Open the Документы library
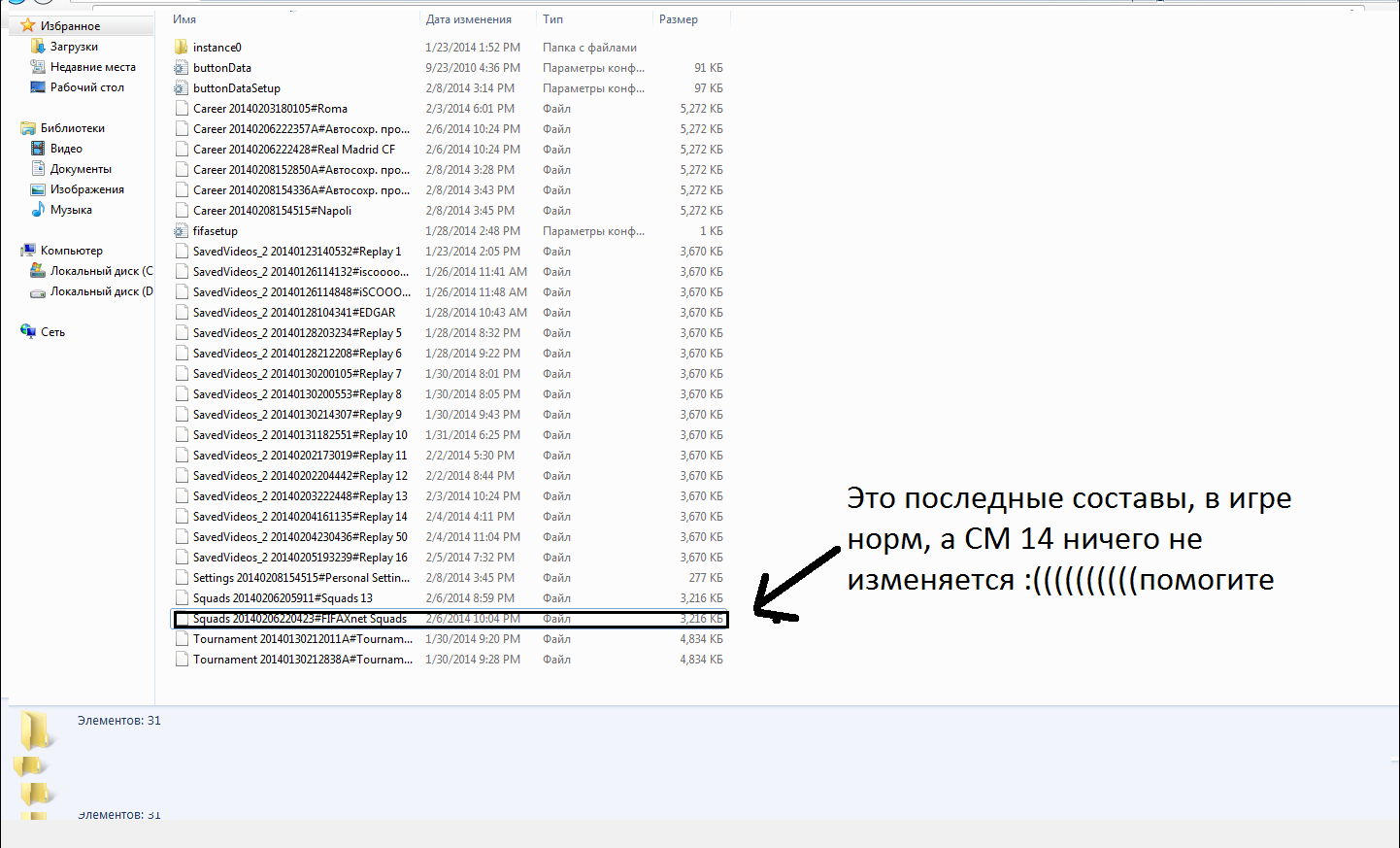The width and height of the screenshot is (1400, 848). (81, 169)
